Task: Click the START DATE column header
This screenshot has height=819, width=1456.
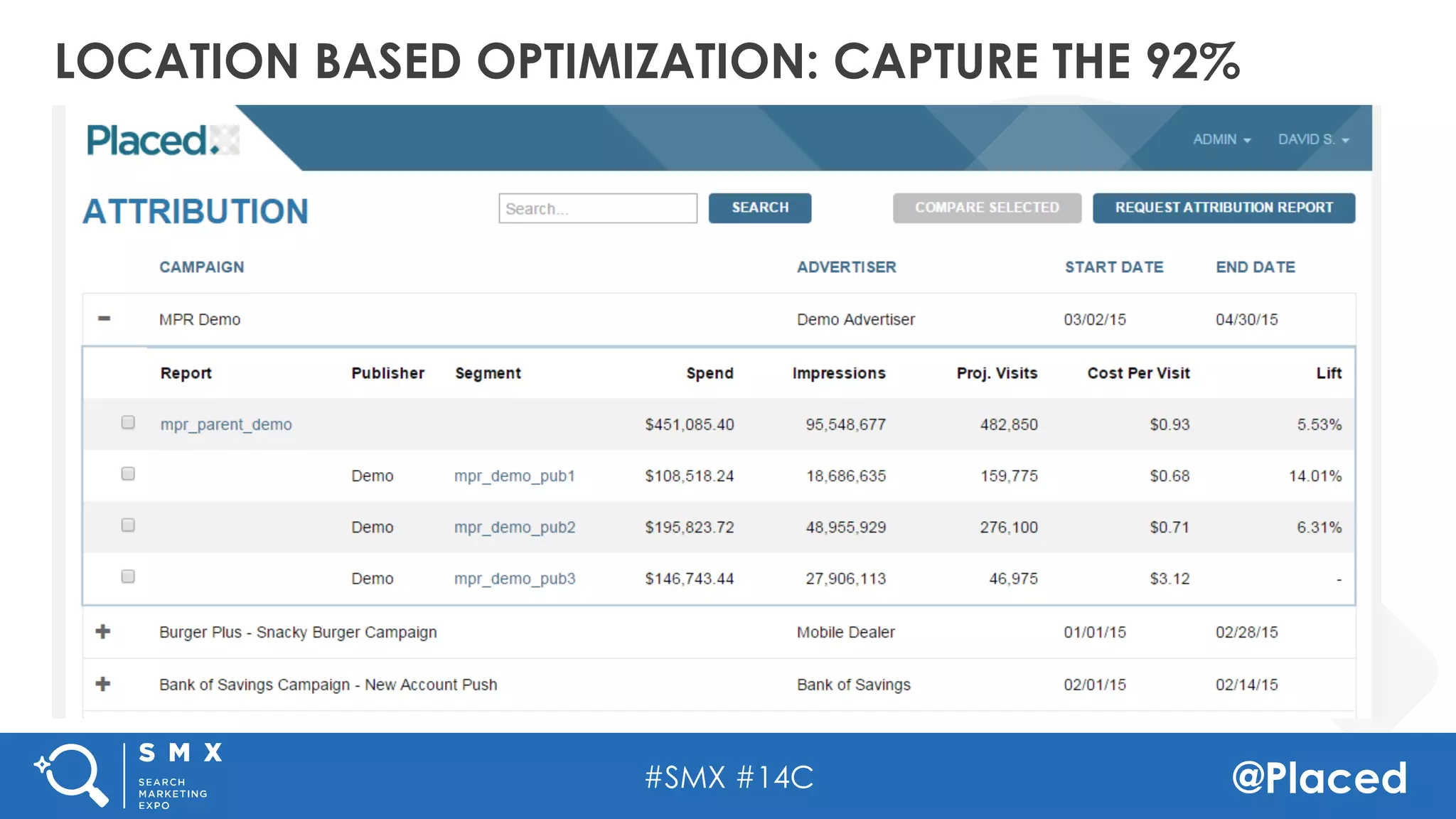Action: (1114, 267)
